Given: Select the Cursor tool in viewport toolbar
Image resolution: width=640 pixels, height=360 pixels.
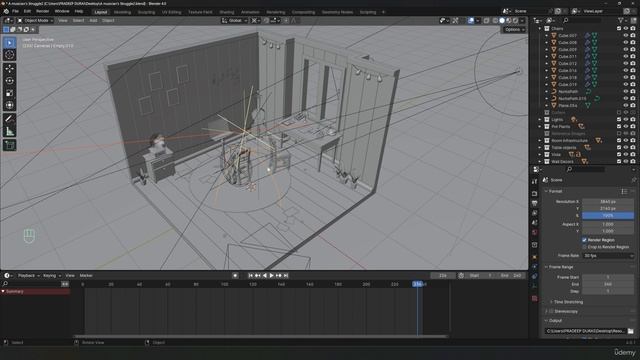Looking at the screenshot, I should pyautogui.click(x=9, y=55).
